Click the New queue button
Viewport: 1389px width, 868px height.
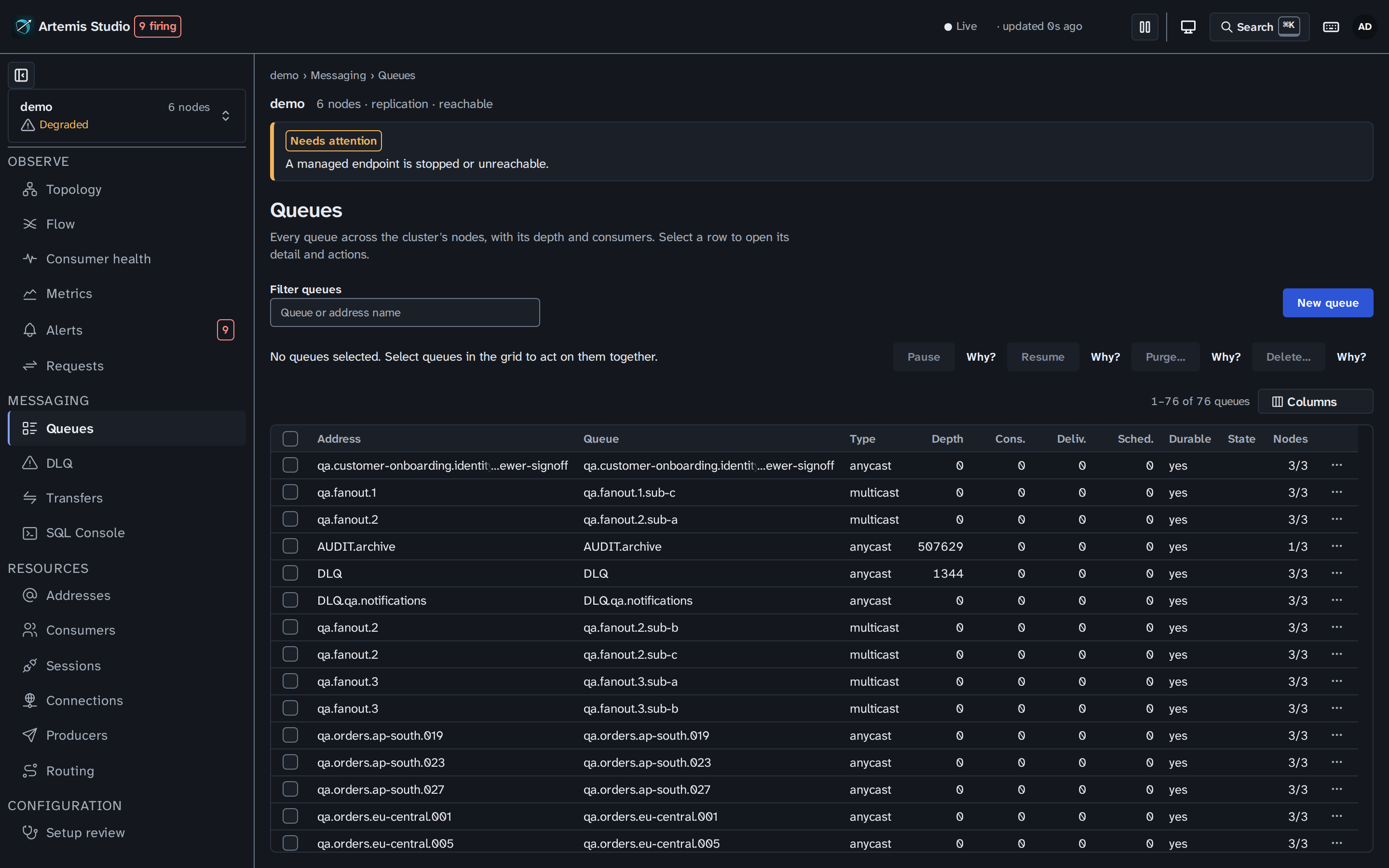pyautogui.click(x=1328, y=303)
